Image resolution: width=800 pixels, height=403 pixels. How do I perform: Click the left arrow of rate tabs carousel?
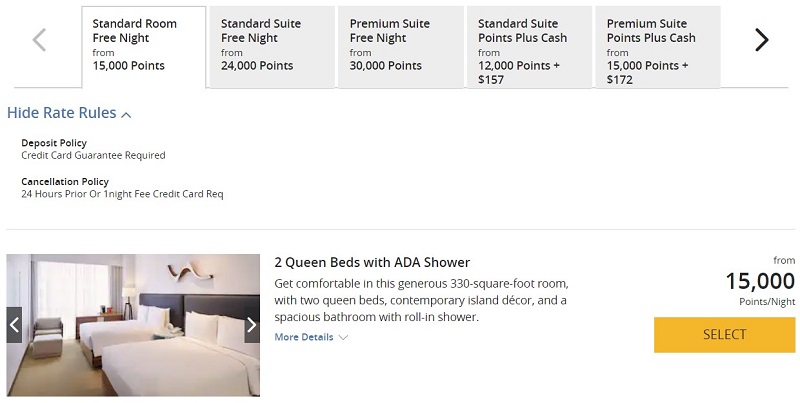point(39,40)
